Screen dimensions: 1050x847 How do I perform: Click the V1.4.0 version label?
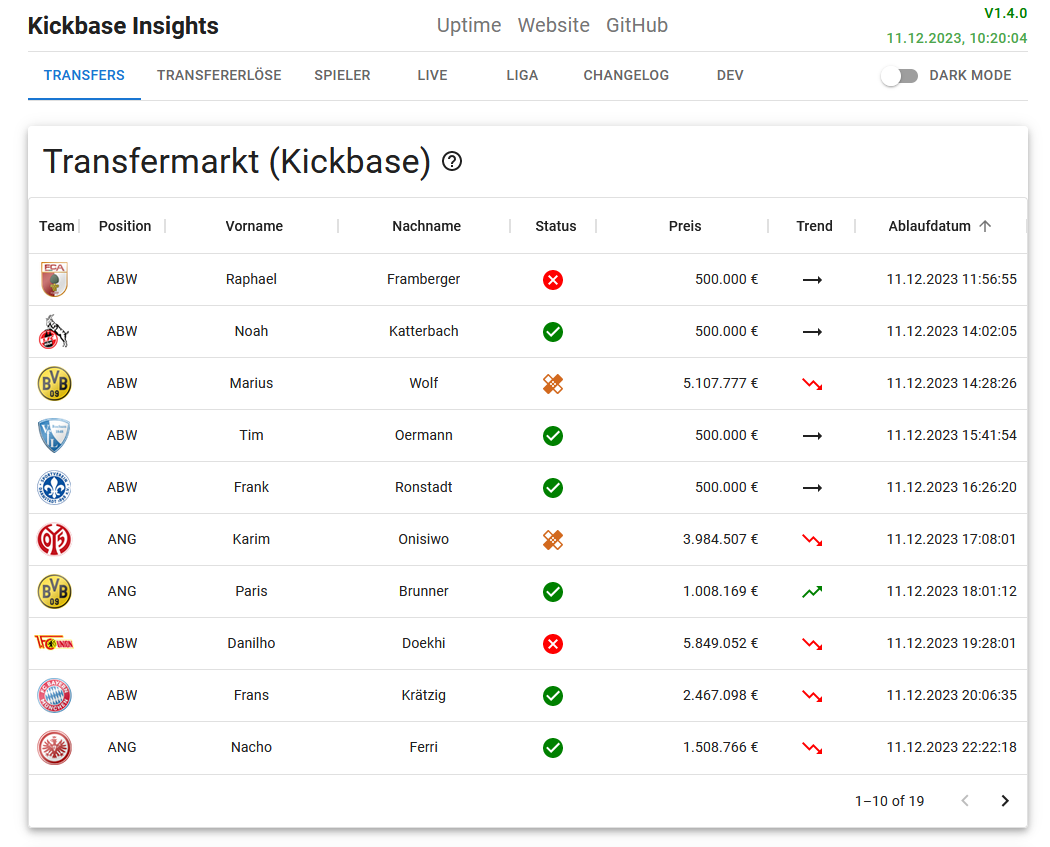point(1005,13)
